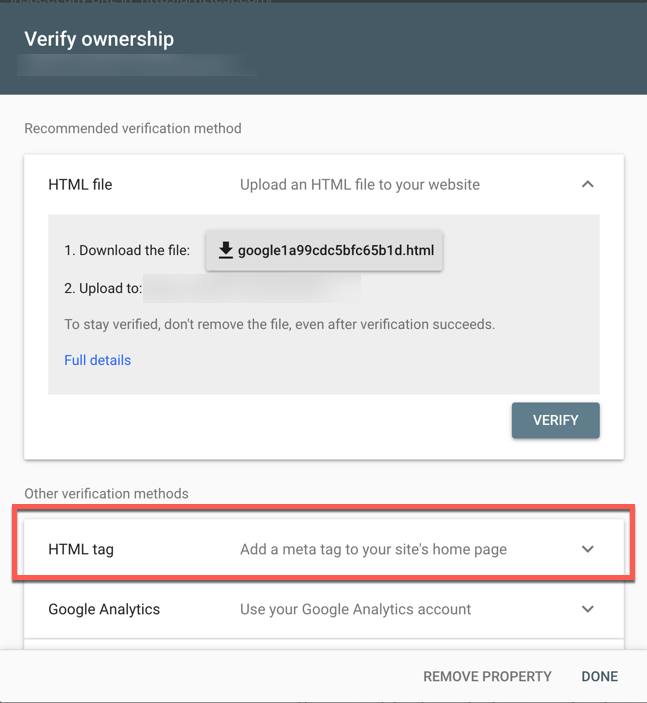
Task: Click DONE to close the dialog
Action: click(x=599, y=676)
